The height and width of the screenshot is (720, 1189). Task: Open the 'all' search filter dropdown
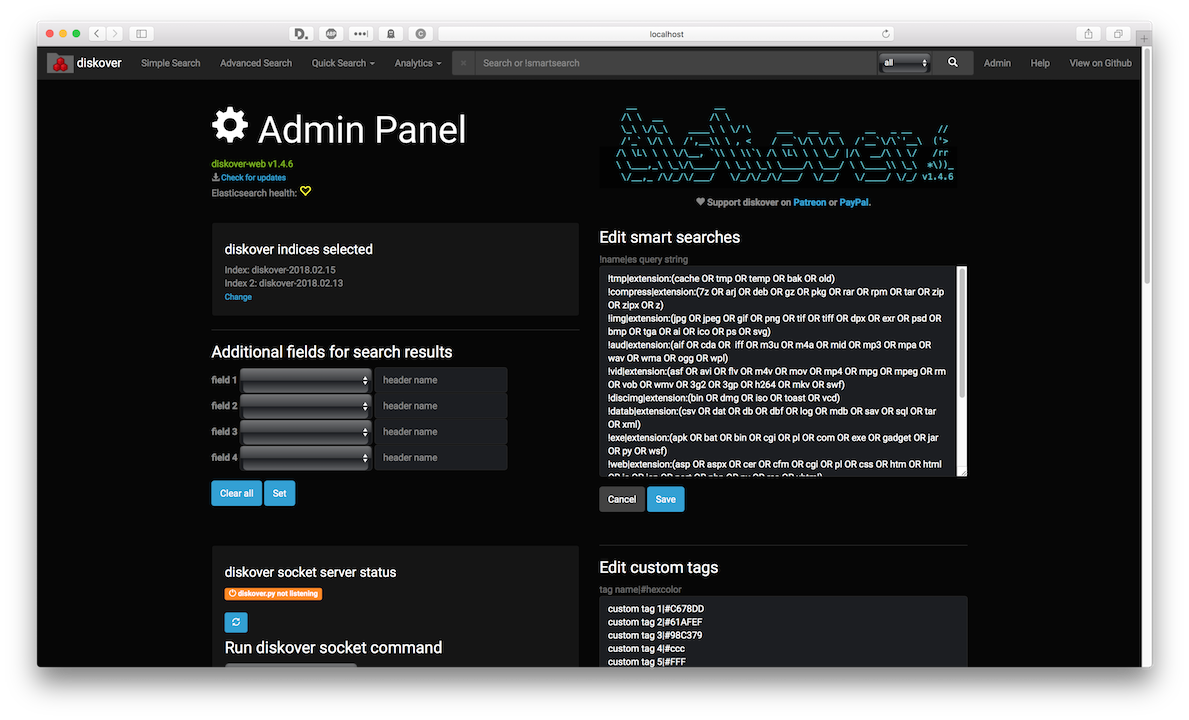[905, 63]
